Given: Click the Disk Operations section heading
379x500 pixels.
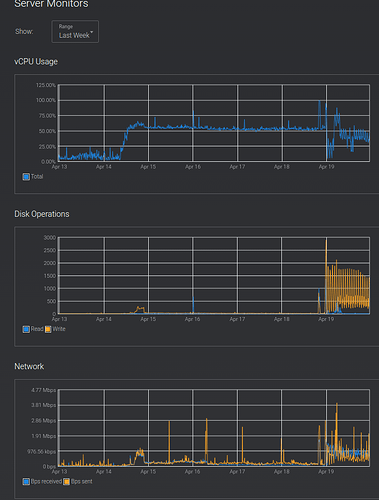Looking at the screenshot, I should [42, 214].
